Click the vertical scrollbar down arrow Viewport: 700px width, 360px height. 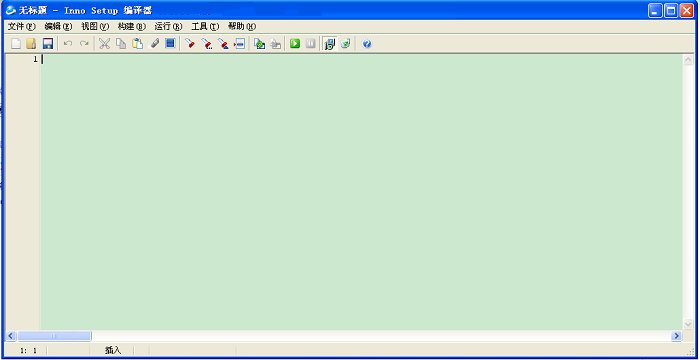coord(688,324)
